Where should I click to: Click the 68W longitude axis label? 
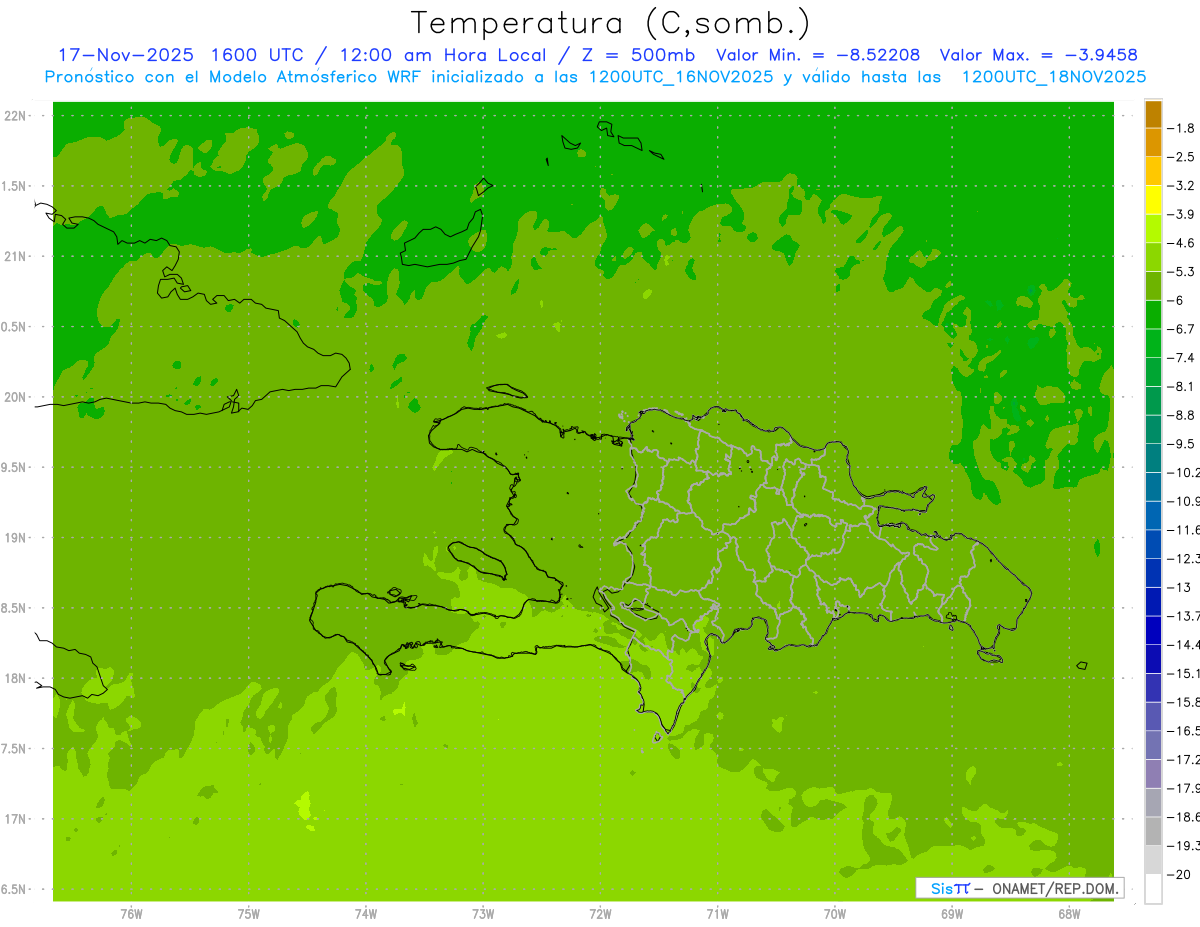1069,914
